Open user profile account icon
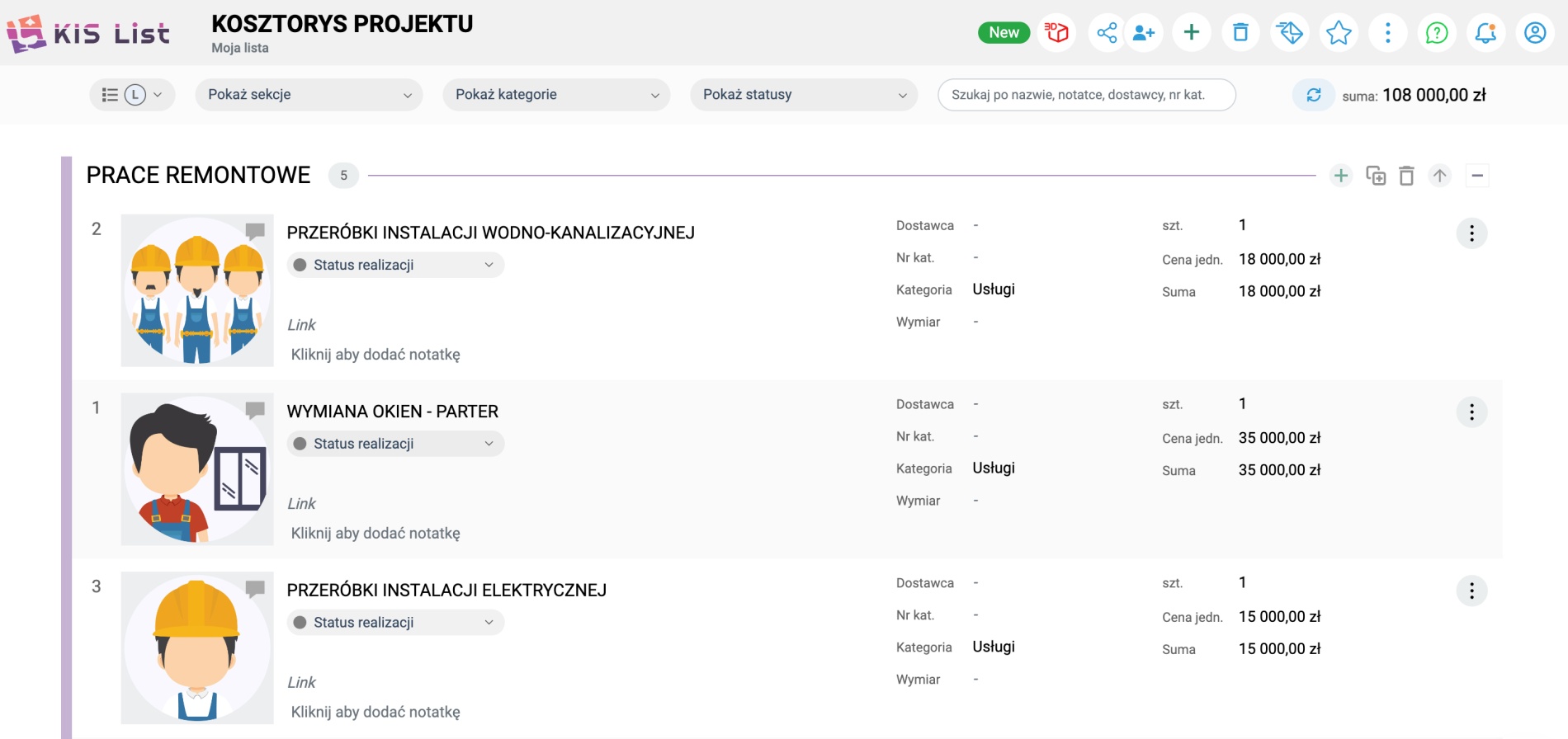1568x739 pixels. point(1535,32)
